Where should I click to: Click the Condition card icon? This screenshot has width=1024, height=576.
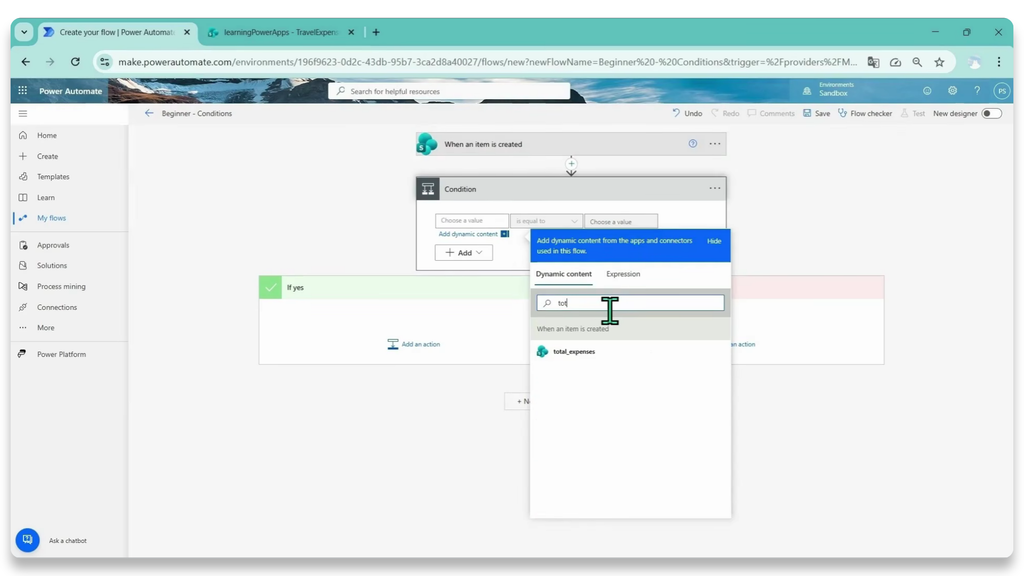(x=428, y=189)
